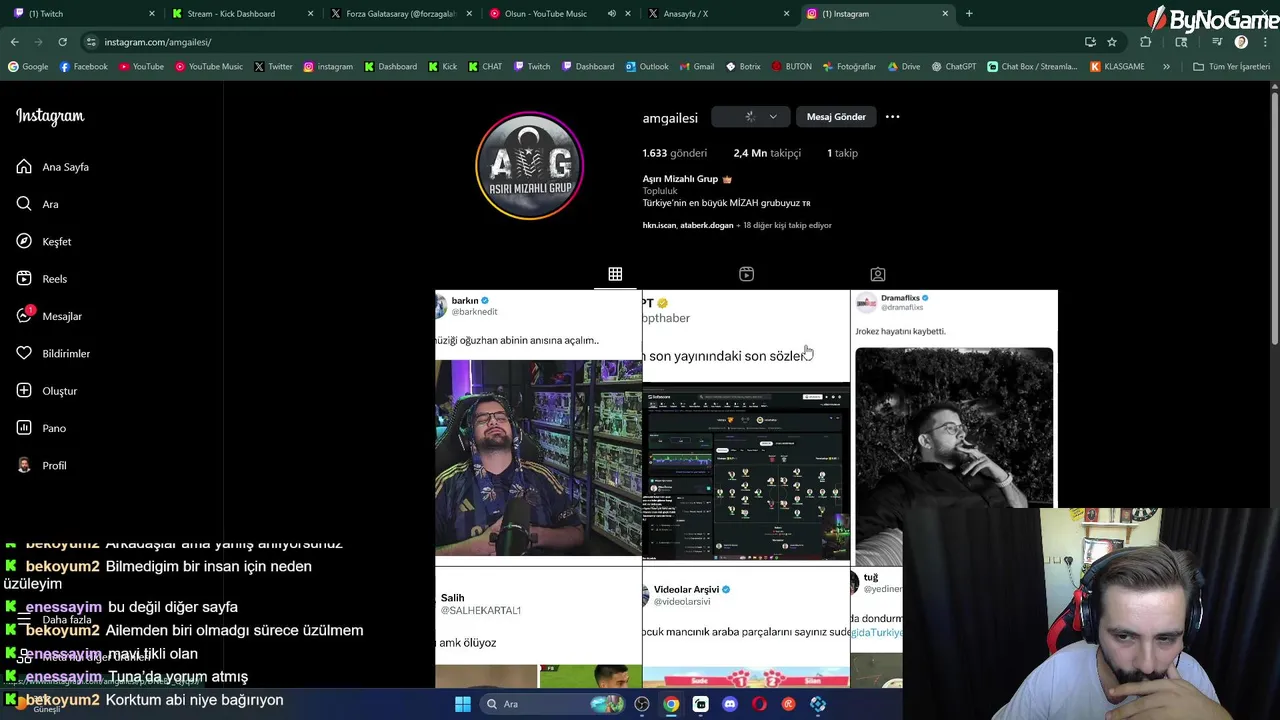Open the Videolar Arşivi post thumbnail
1280x720 pixels.
[x=746, y=627]
